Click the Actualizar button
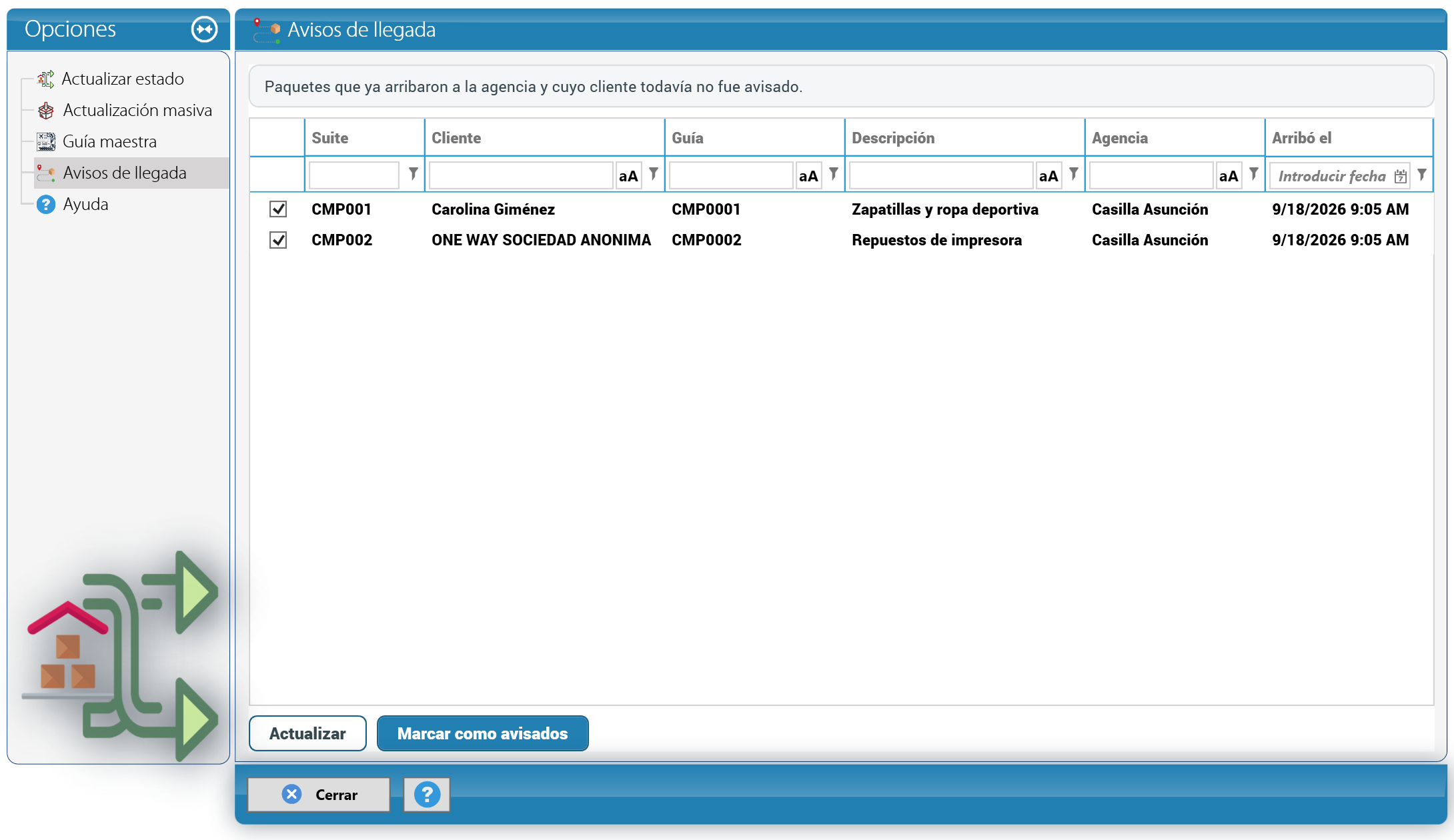The width and height of the screenshot is (1454, 840). (x=307, y=733)
